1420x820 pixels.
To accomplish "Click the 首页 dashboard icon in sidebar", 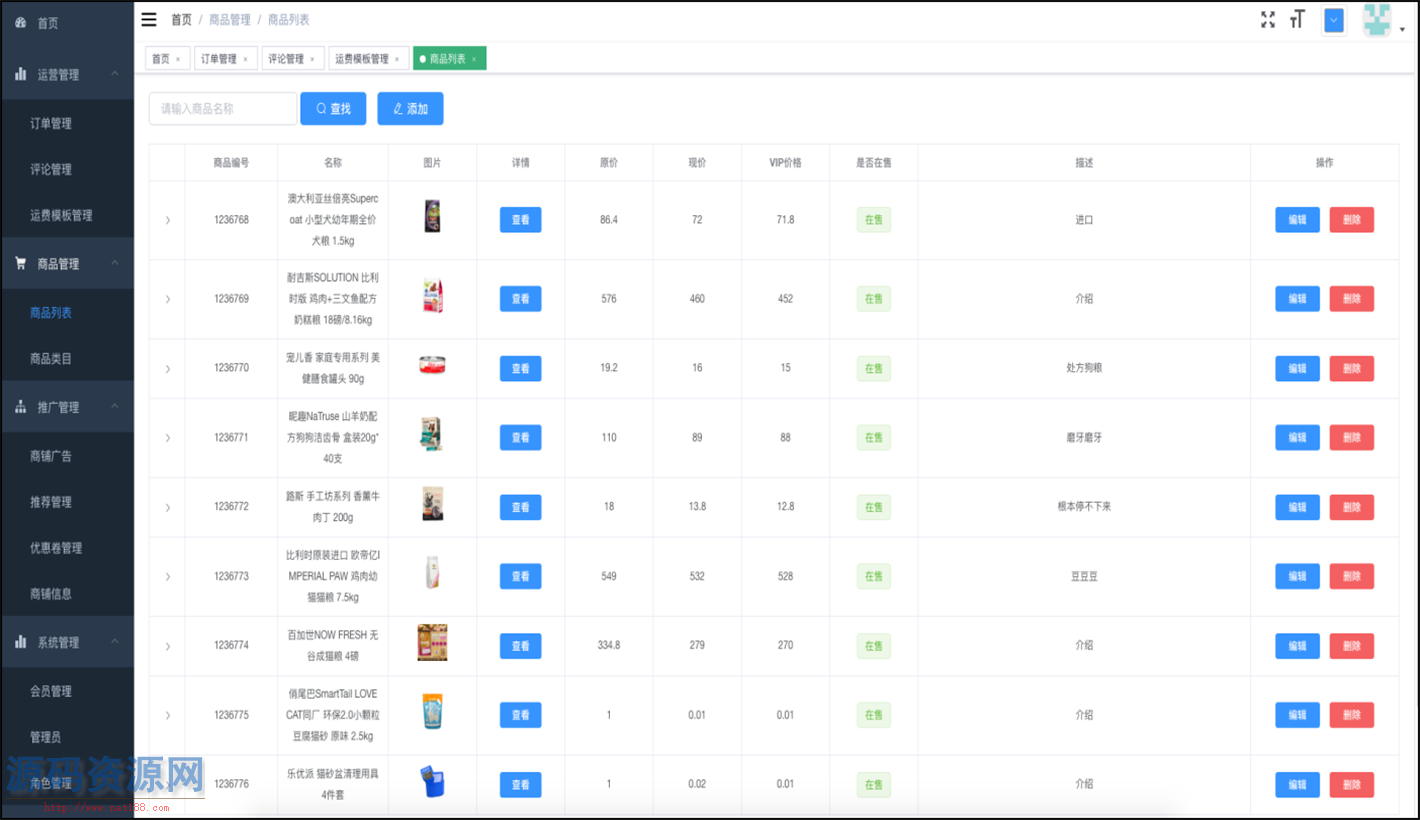I will pyautogui.click(x=21, y=23).
